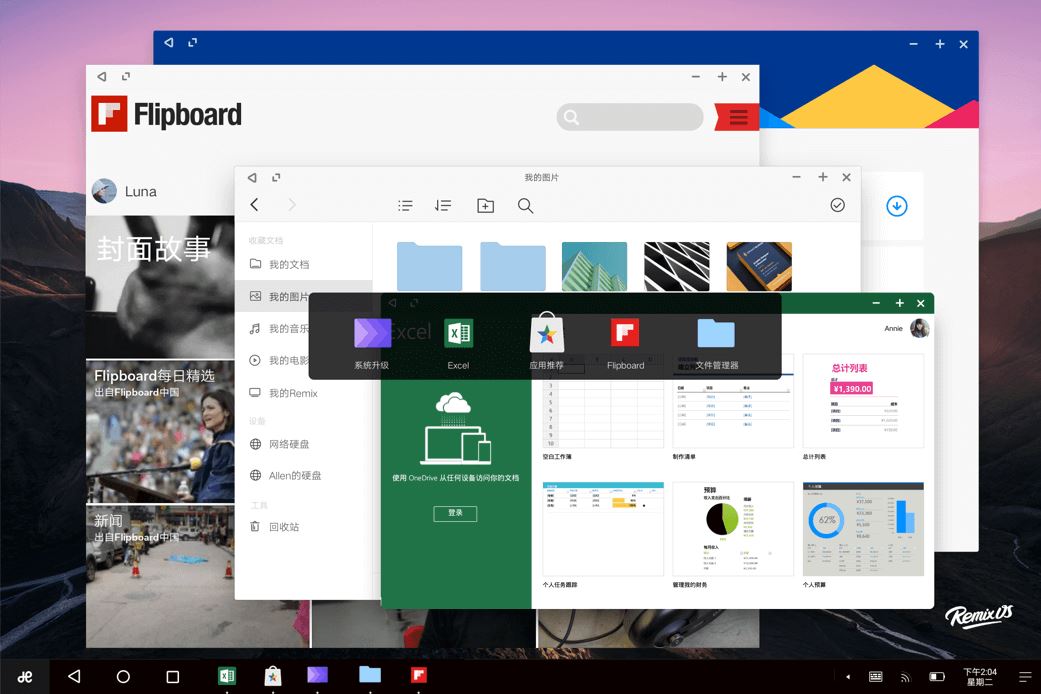Open the Remix OS start menu logo
Image resolution: width=1041 pixels, height=694 pixels.
[25, 677]
